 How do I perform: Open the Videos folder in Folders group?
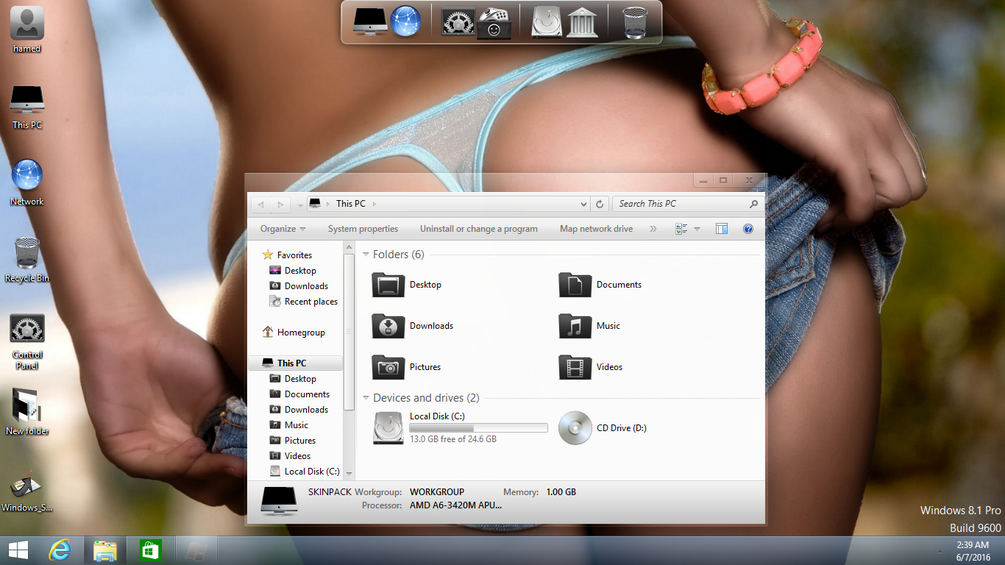591,366
